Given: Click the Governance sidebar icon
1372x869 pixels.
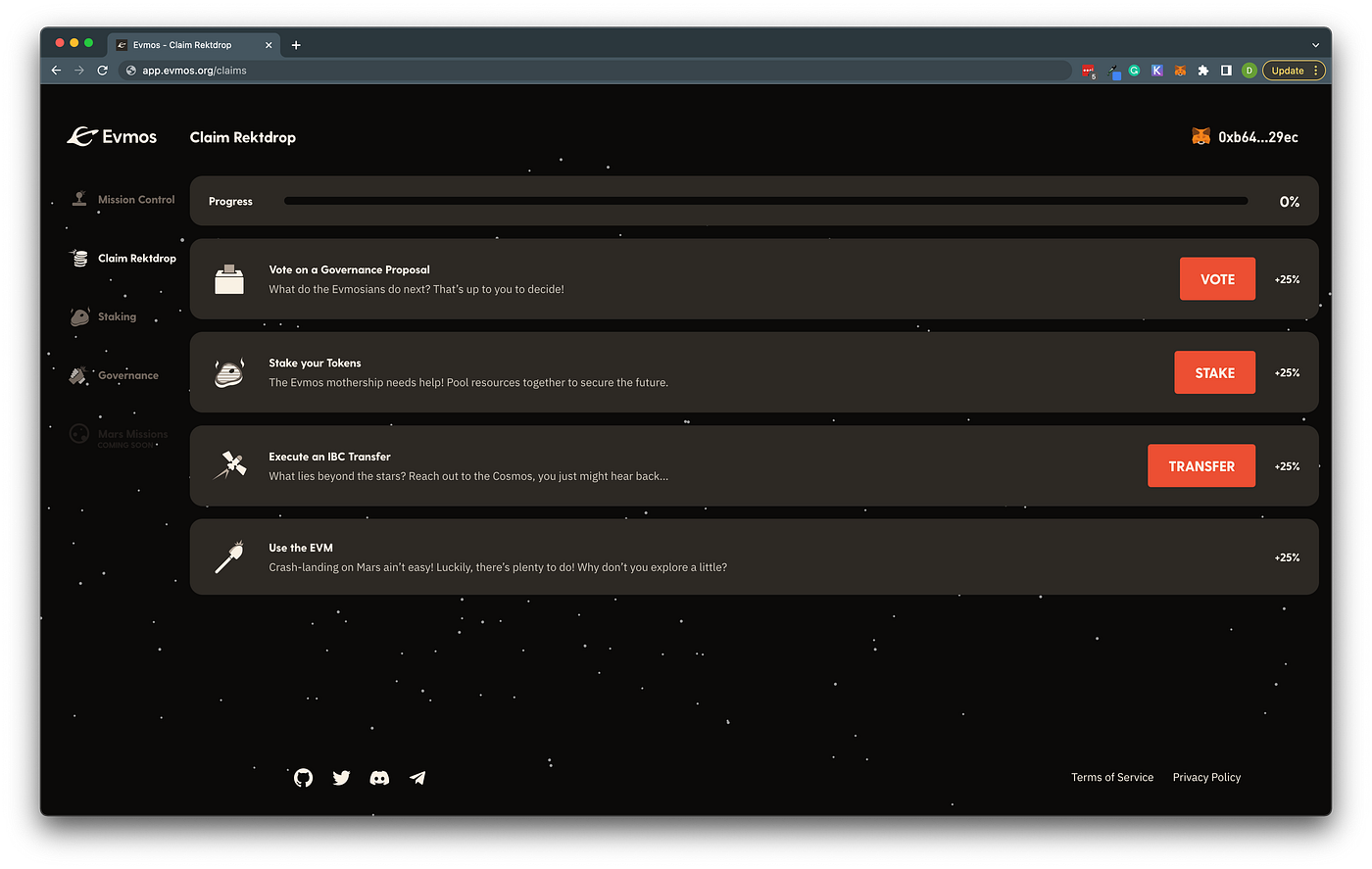Looking at the screenshot, I should [x=78, y=375].
